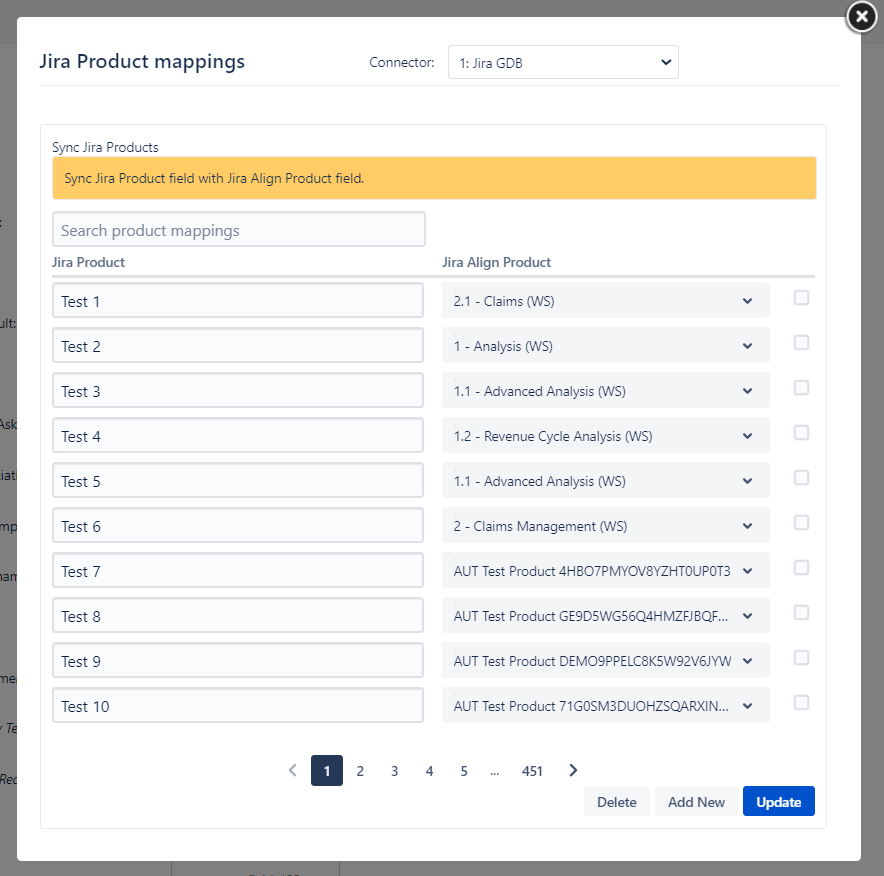Check the Test 7 row checkbox
This screenshot has width=884, height=876.
click(x=801, y=568)
